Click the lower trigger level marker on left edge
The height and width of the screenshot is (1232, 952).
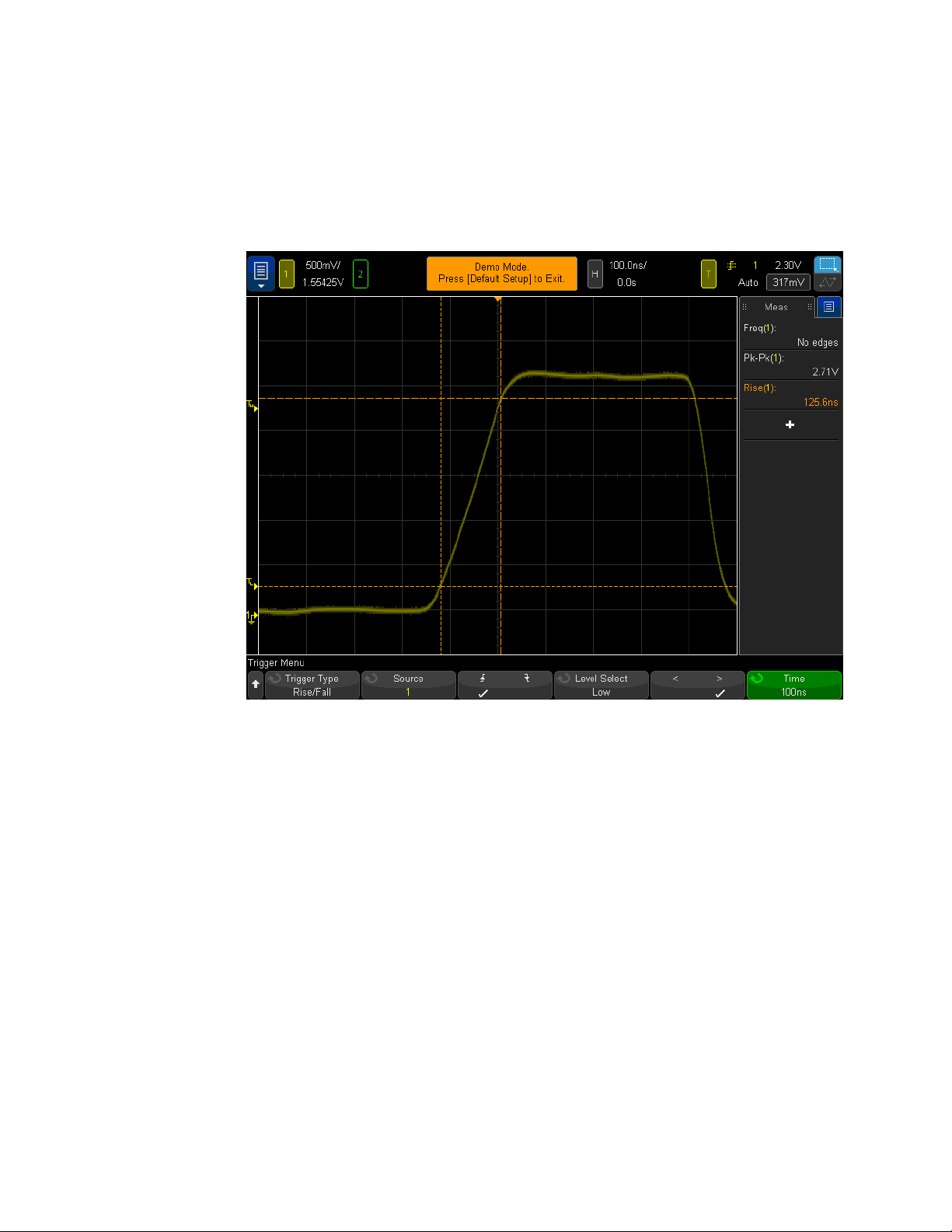coord(252,582)
